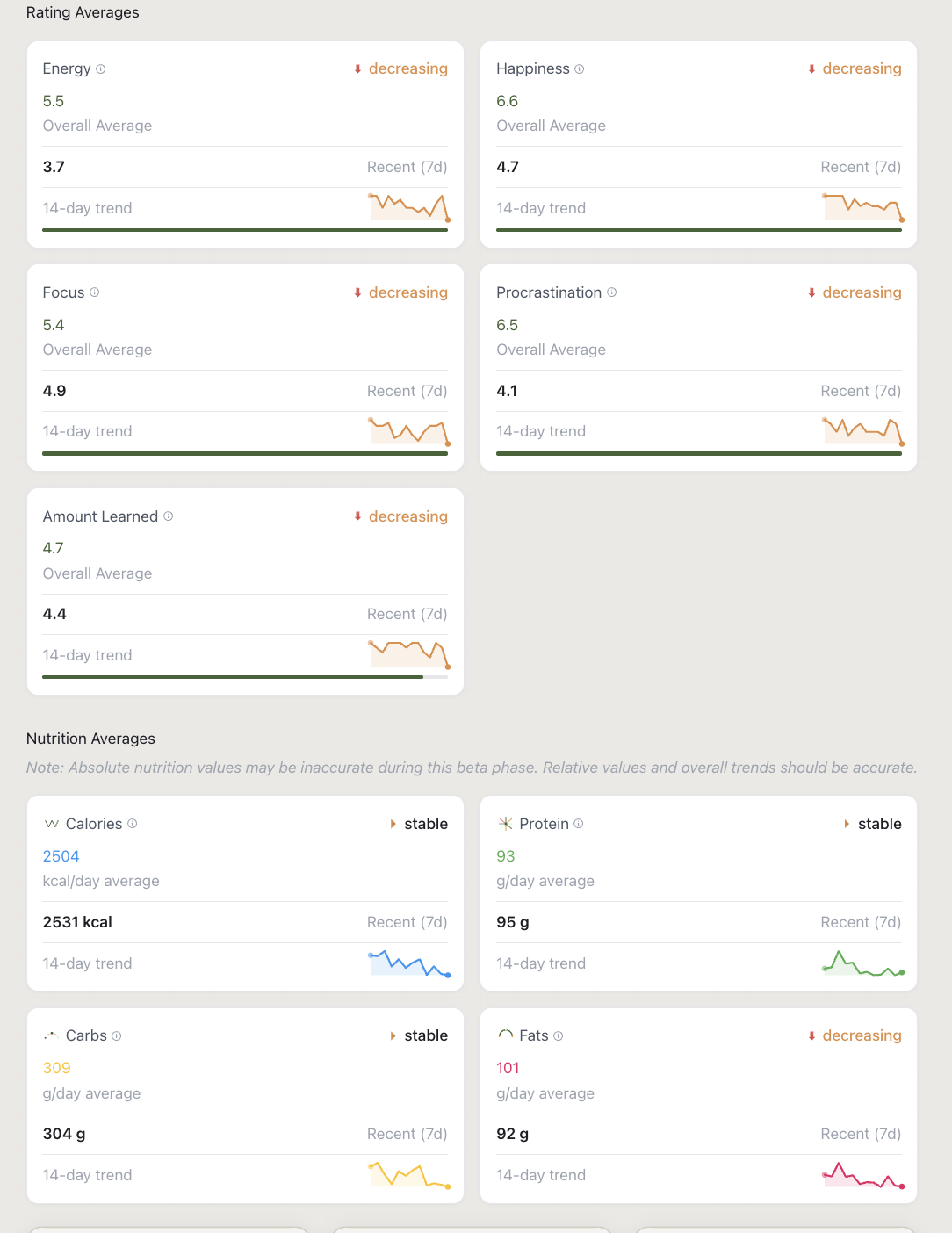Open the Happiness info tooltip
Screen dimensions: 952x1233
580,68
